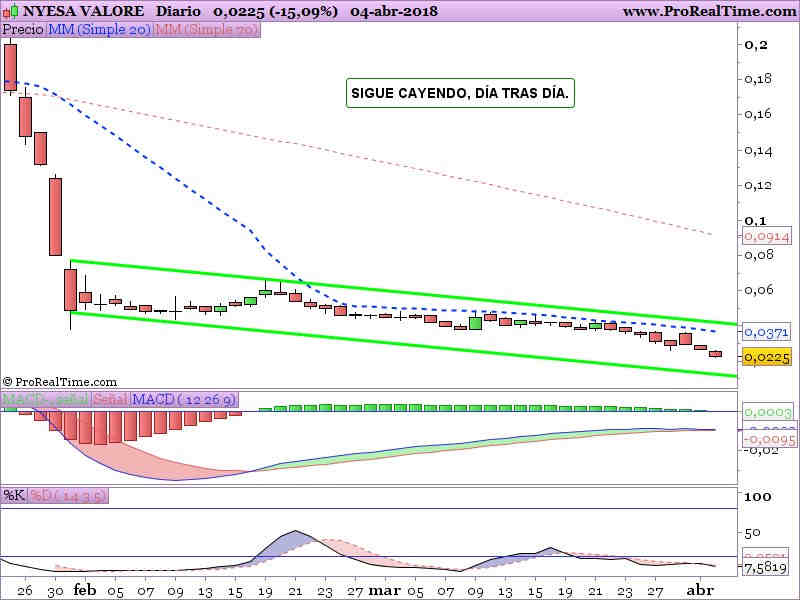Select the MM (Simple 20) label
Screen dimensions: 800x600
point(100,30)
